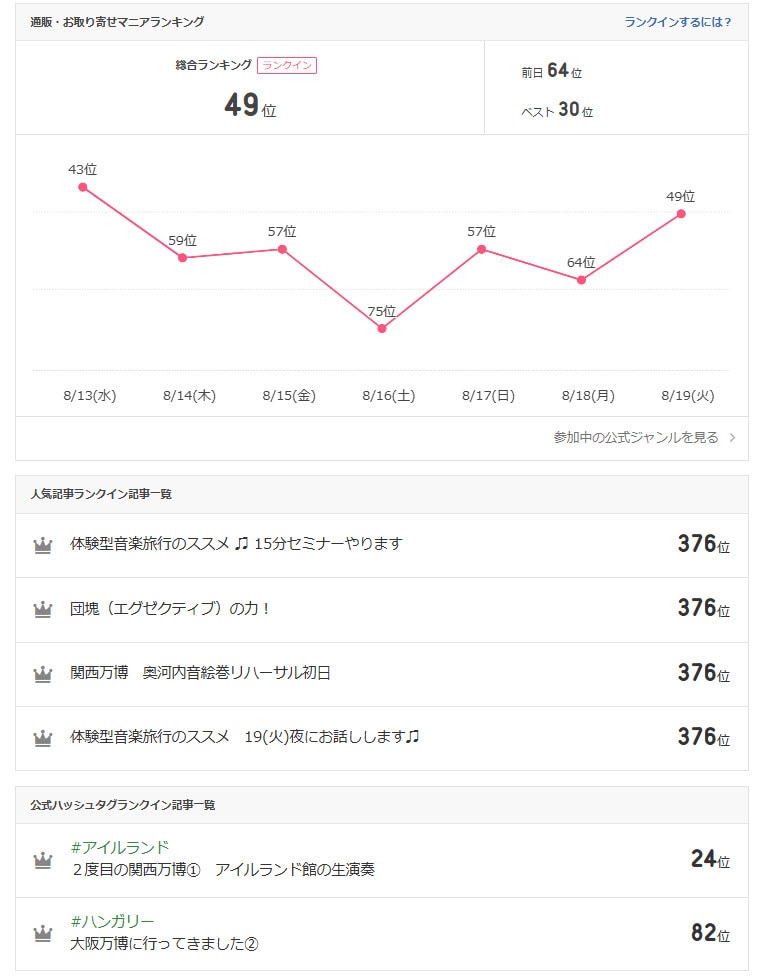Image resolution: width=761 pixels, height=978 pixels.
Task: Click crown icon beside 団塊（エグゼクティブ）の力 article
Action: point(42,609)
